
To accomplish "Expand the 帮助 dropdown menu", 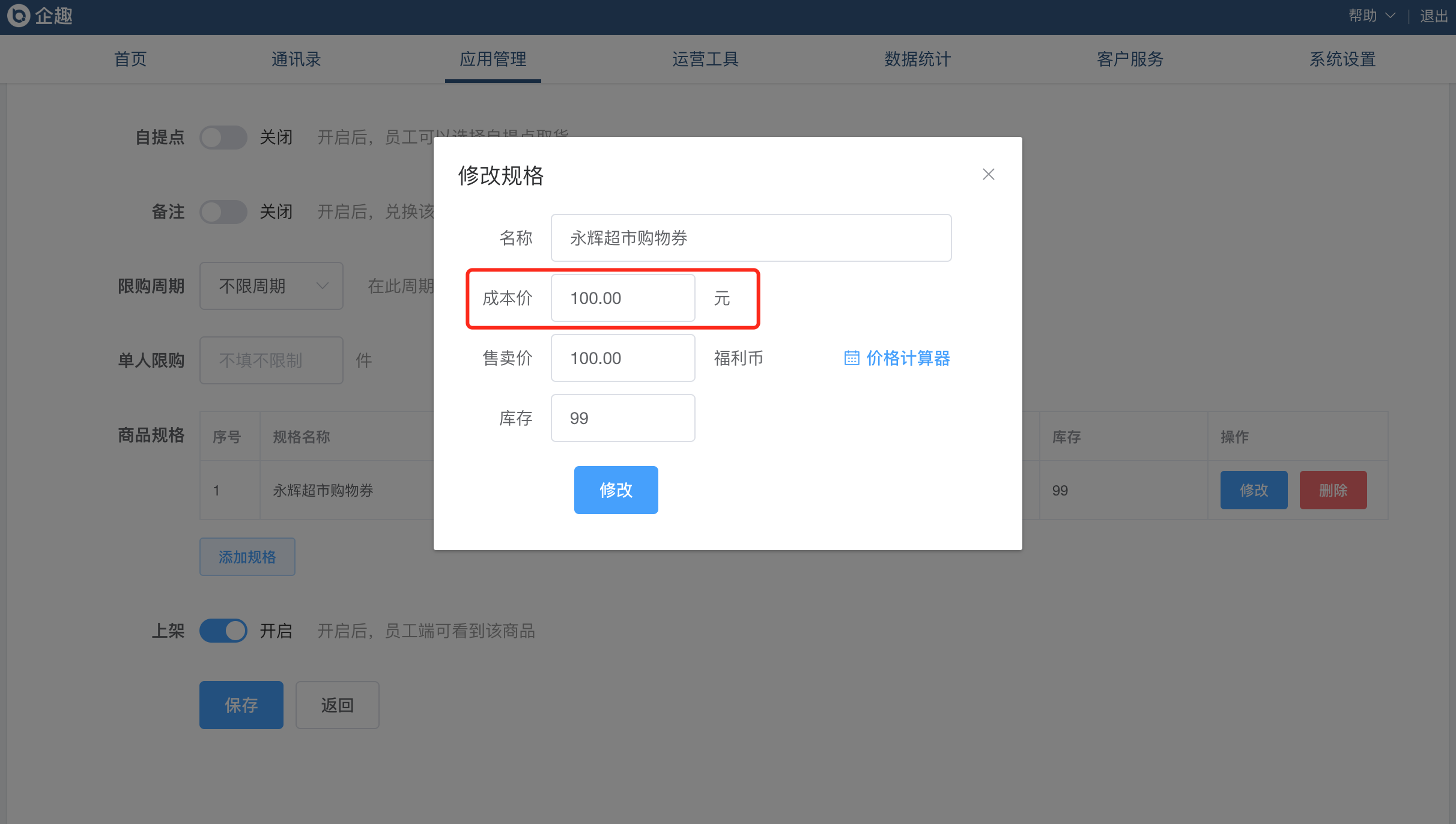I will [1371, 16].
